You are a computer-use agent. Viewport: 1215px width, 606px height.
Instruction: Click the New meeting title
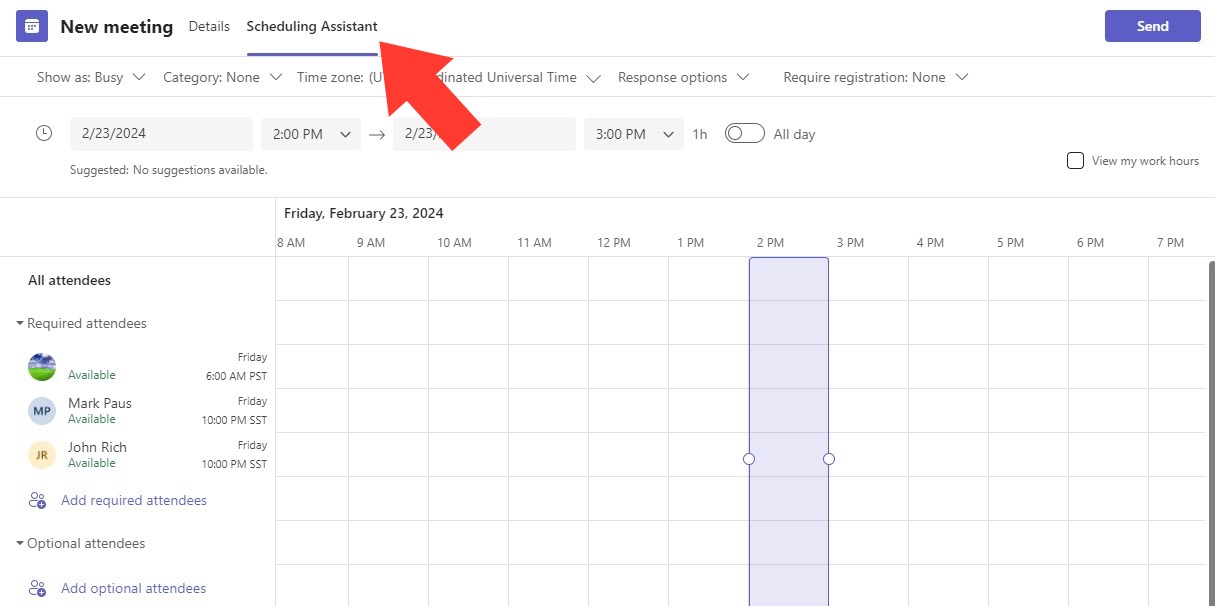tap(117, 27)
